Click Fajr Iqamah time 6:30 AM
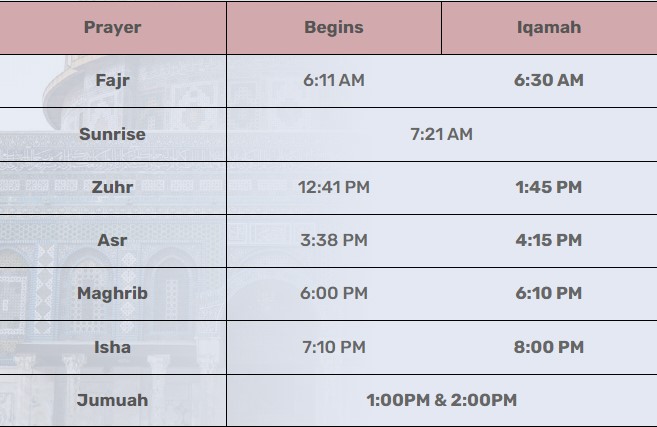The image size is (657, 427). [x=548, y=80]
